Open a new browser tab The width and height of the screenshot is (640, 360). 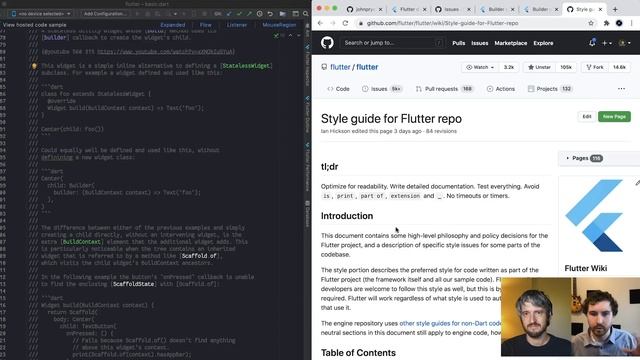(615, 9)
